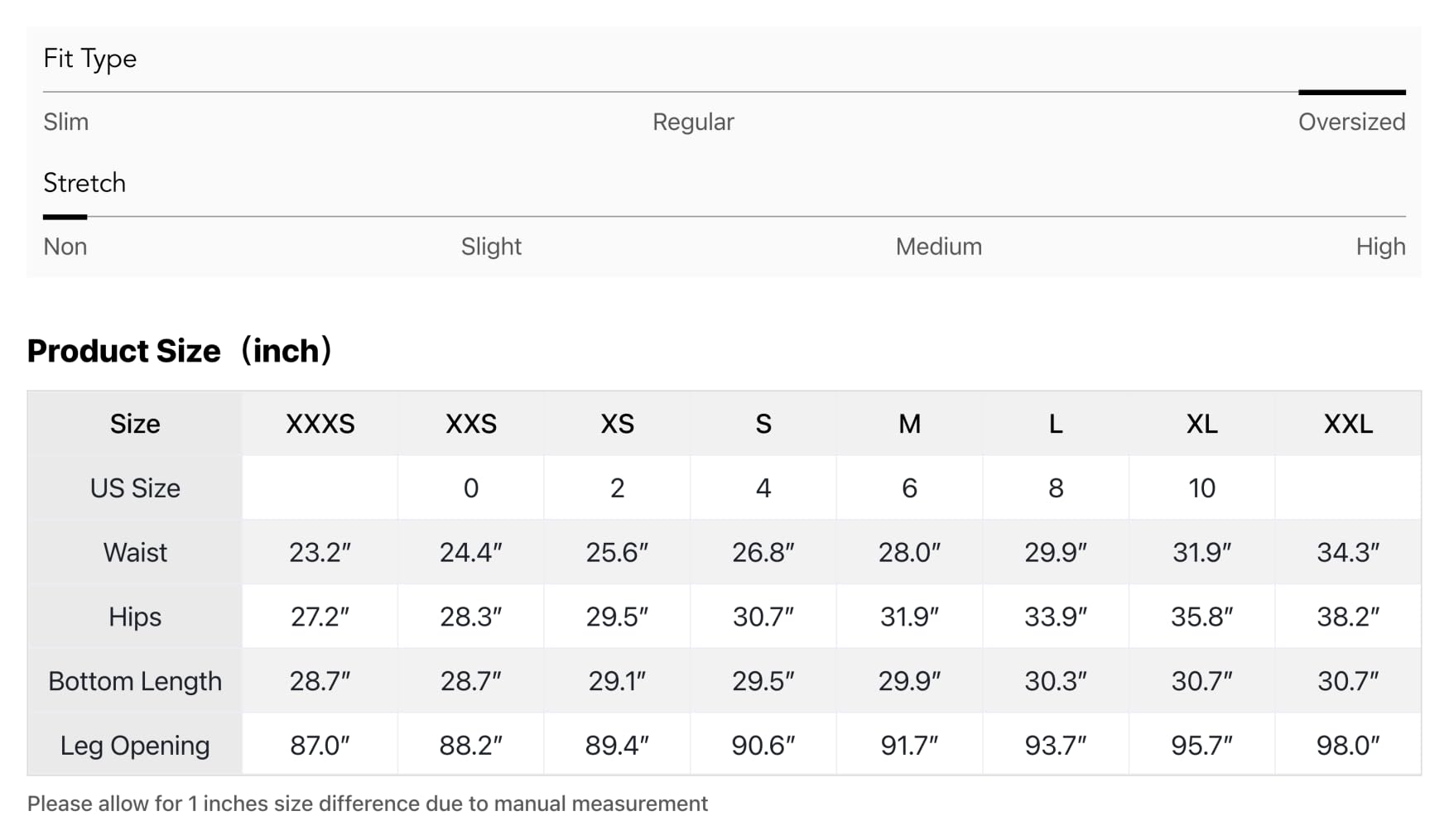Viewport: 1449px width, 840px height.
Task: Select the manual measurement disclaimer text
Action: coord(368,804)
